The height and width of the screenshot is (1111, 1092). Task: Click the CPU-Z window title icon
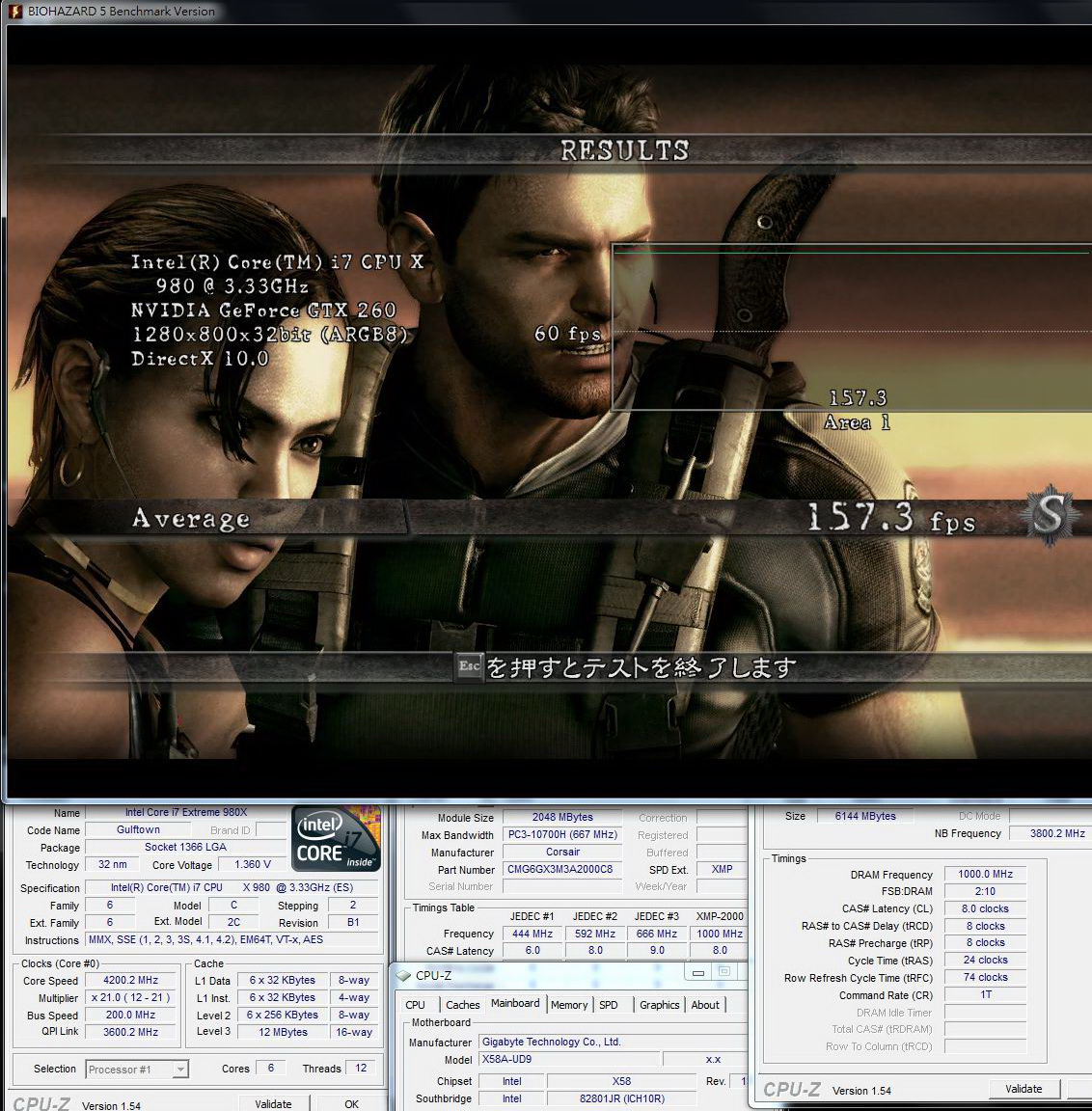click(x=404, y=975)
